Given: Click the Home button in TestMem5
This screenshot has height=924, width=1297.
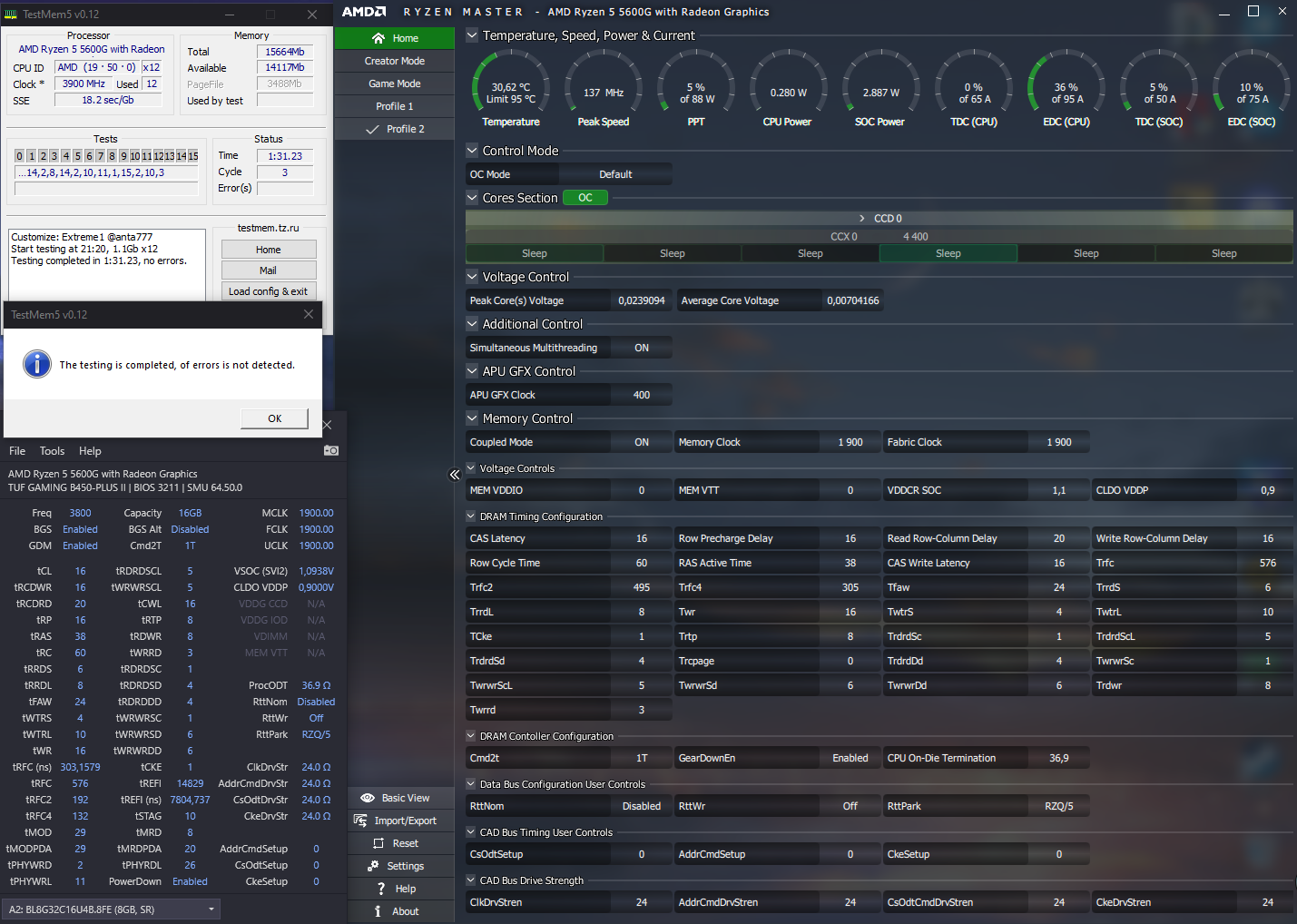Looking at the screenshot, I should pos(269,250).
